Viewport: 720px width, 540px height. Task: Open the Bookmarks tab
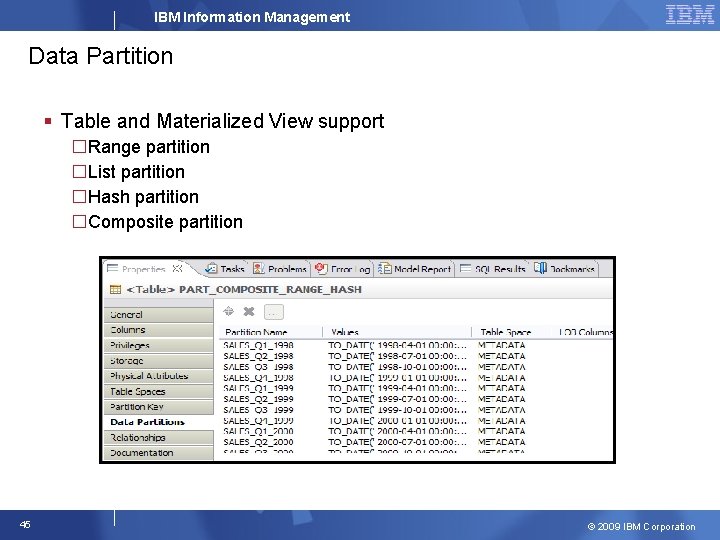pyautogui.click(x=564, y=269)
